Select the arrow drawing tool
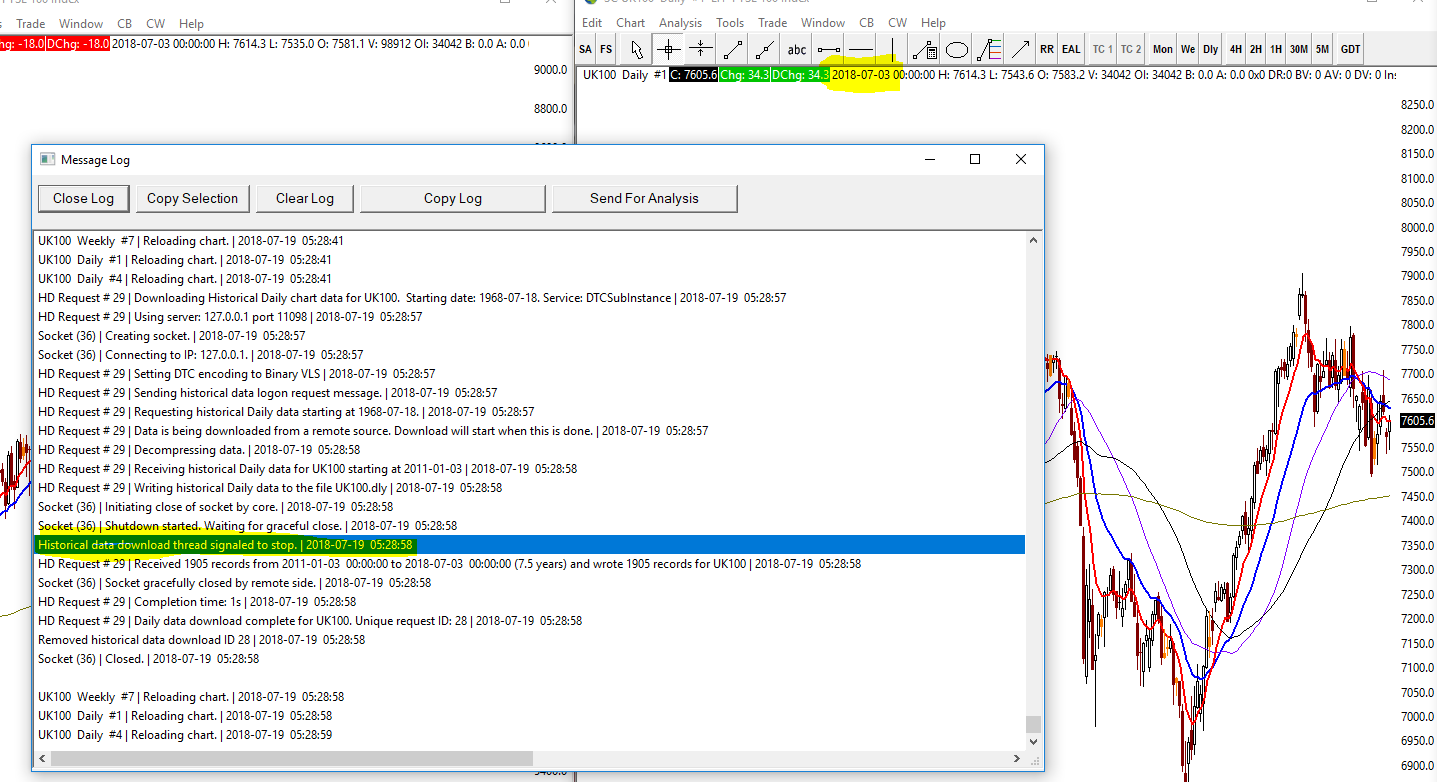The height and width of the screenshot is (782, 1437). 1021,49
